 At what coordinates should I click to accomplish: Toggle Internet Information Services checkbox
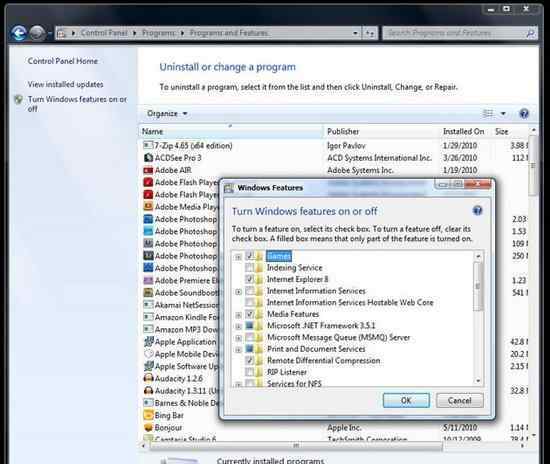pyautogui.click(x=249, y=291)
